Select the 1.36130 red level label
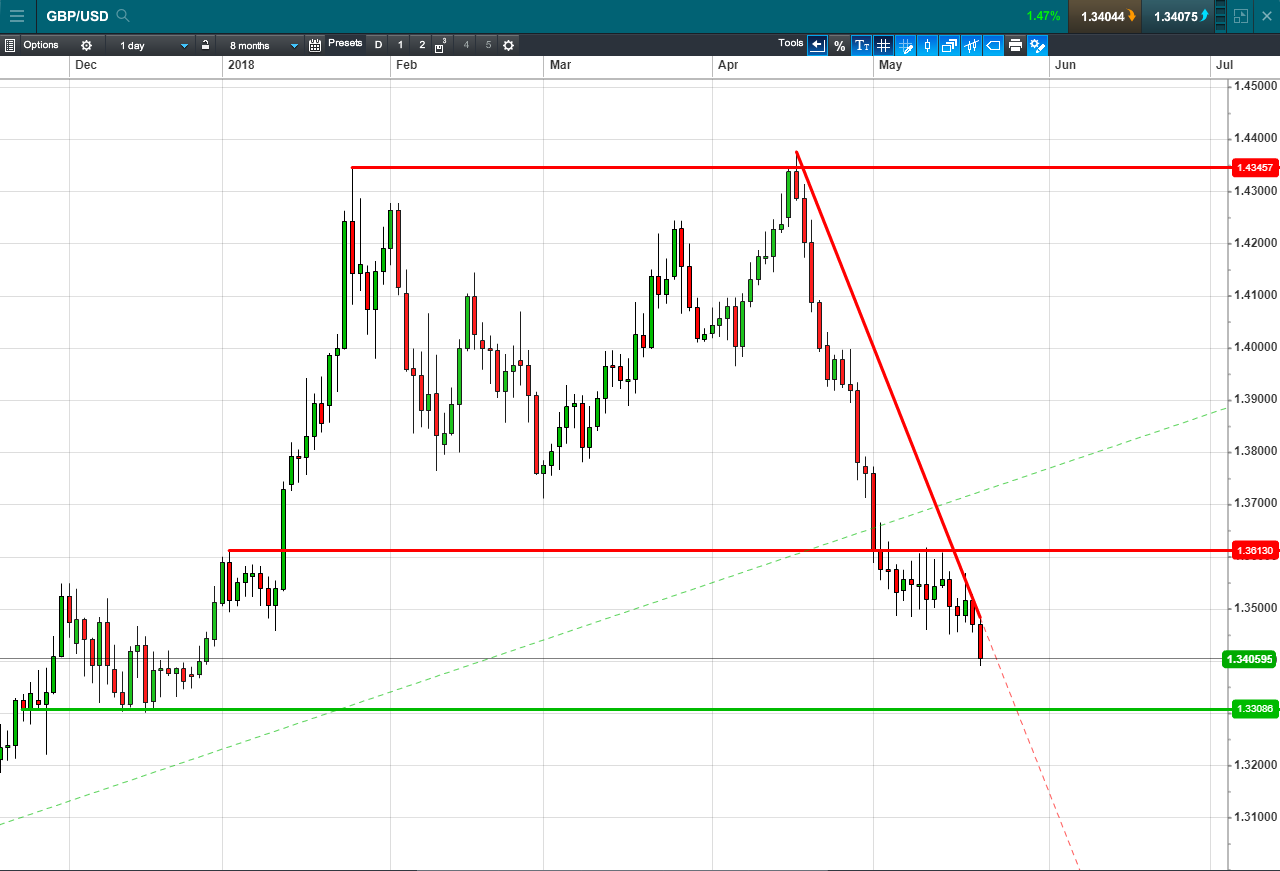The height and width of the screenshot is (871, 1280). point(1253,550)
